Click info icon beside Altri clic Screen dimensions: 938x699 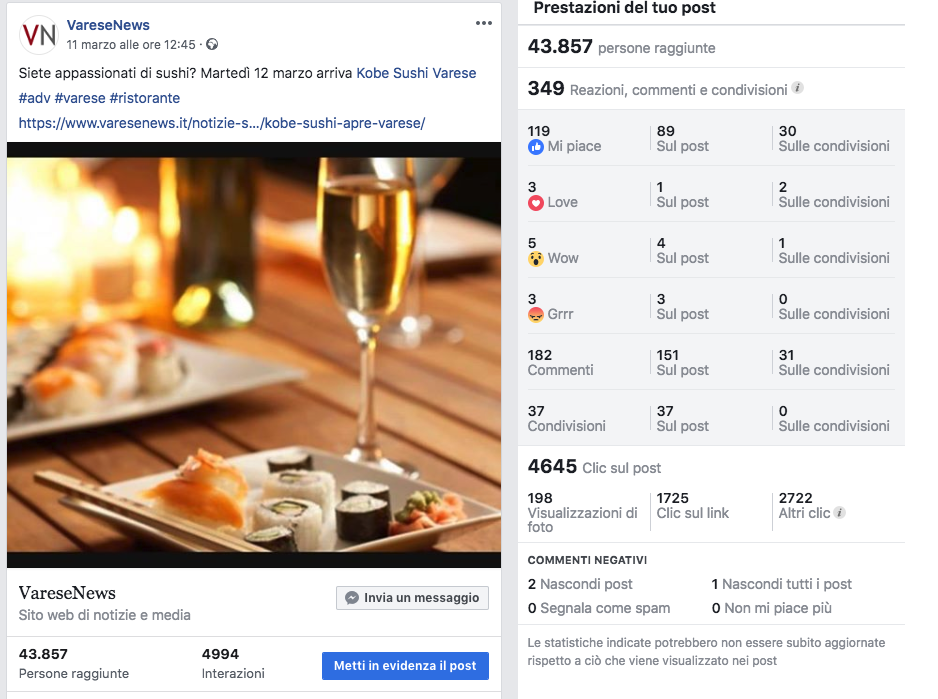click(x=840, y=513)
